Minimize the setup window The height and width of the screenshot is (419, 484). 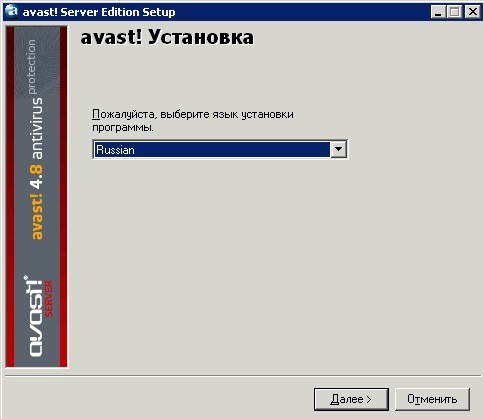click(438, 12)
